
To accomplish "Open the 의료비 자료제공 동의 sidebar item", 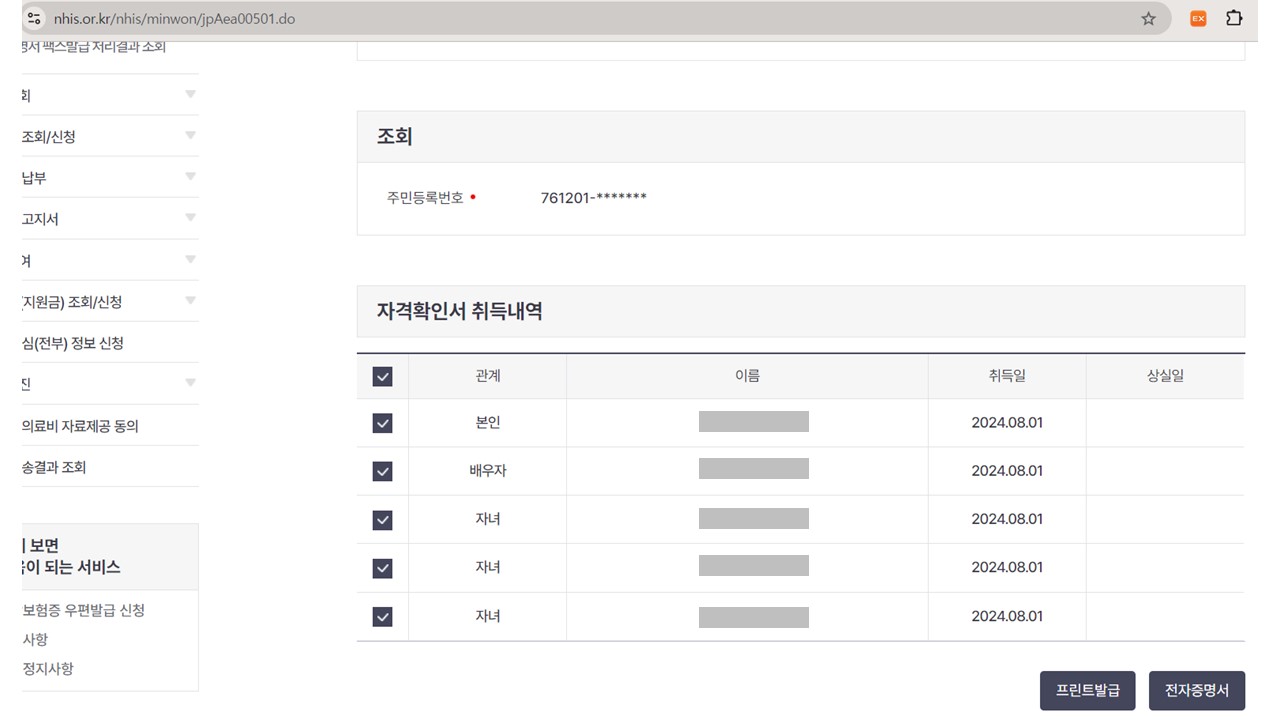I will click(80, 426).
